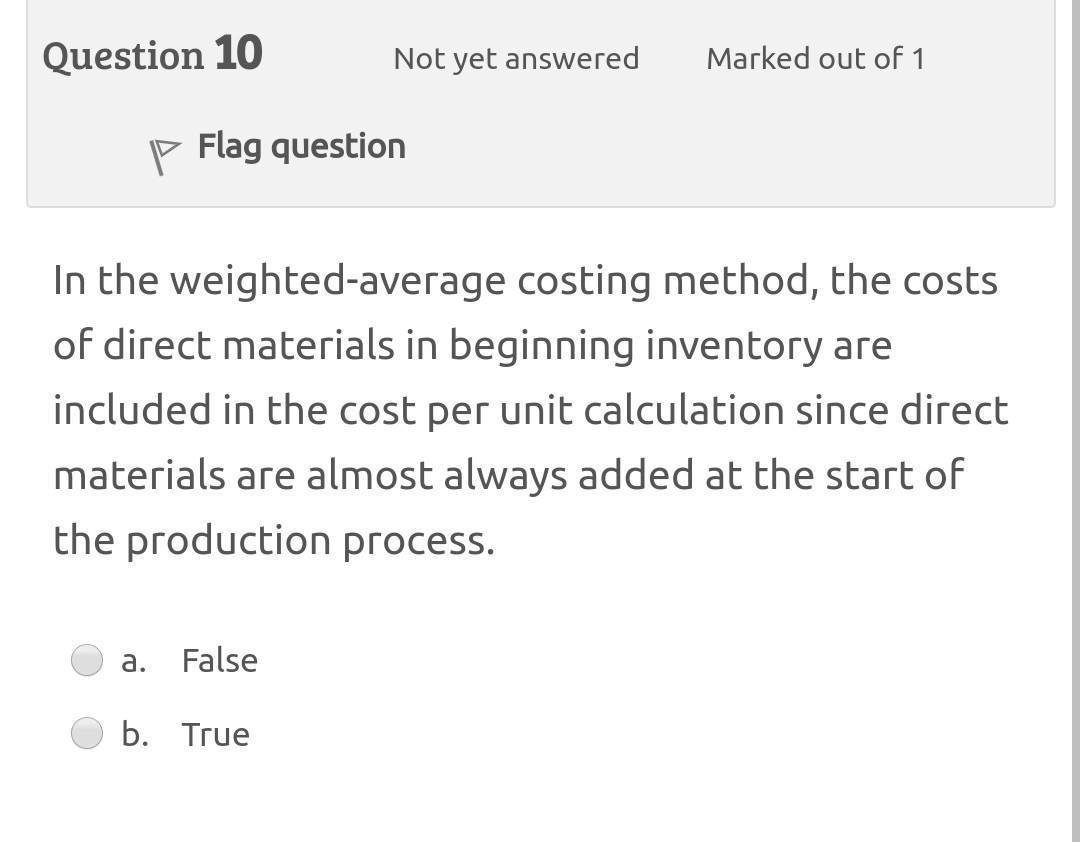Image resolution: width=1080 pixels, height=842 pixels.
Task: Click the Question 10 heading
Action: [x=152, y=56]
